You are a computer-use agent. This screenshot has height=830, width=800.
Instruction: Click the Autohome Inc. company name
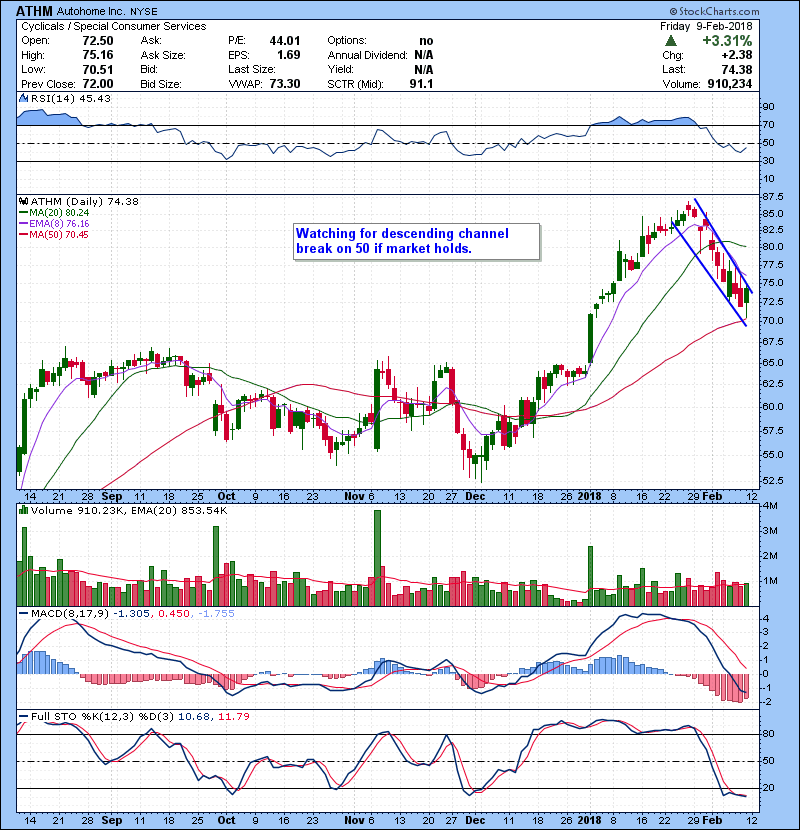click(x=91, y=11)
